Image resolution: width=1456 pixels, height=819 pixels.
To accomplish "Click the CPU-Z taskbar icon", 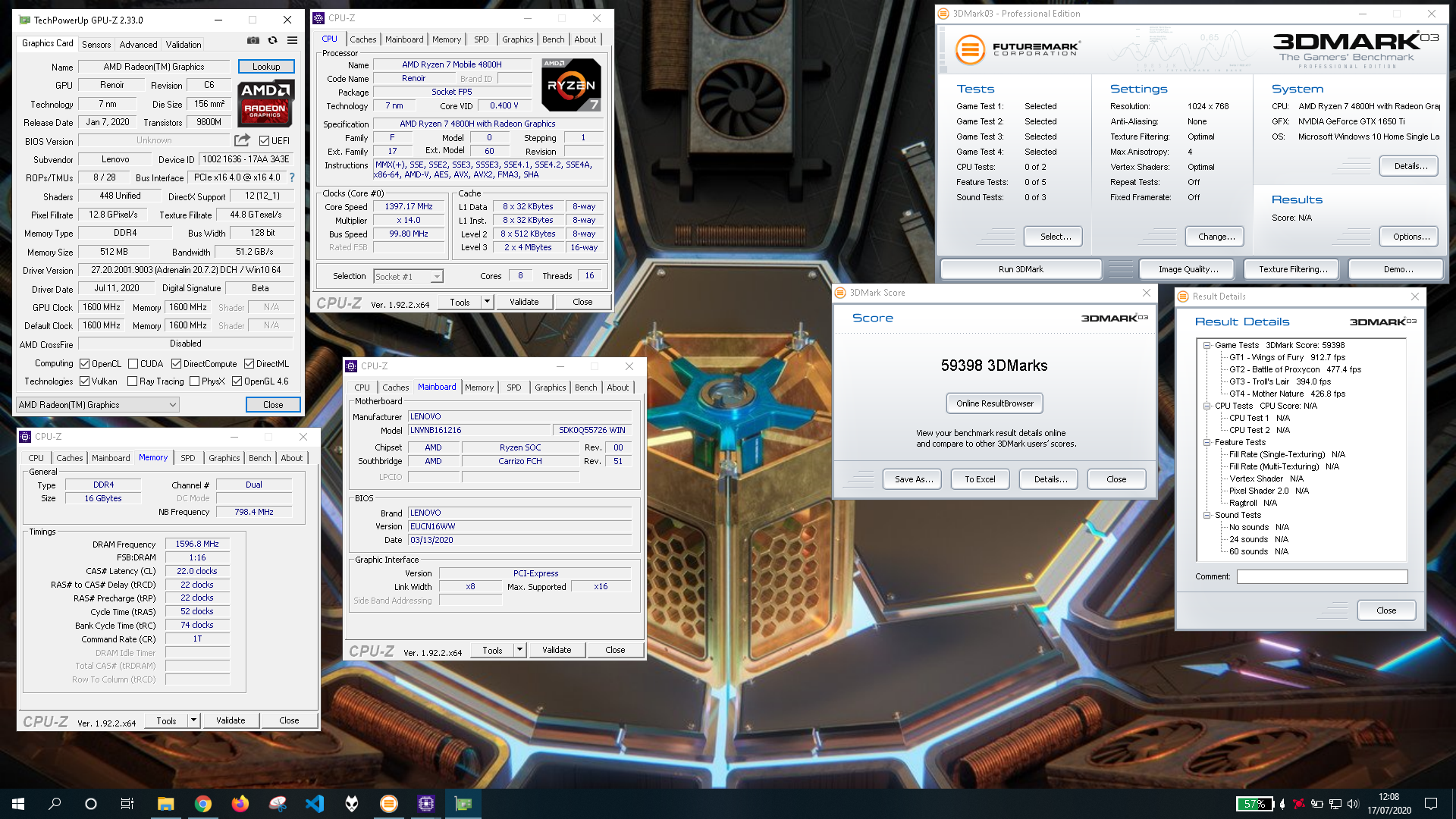I will tap(426, 804).
